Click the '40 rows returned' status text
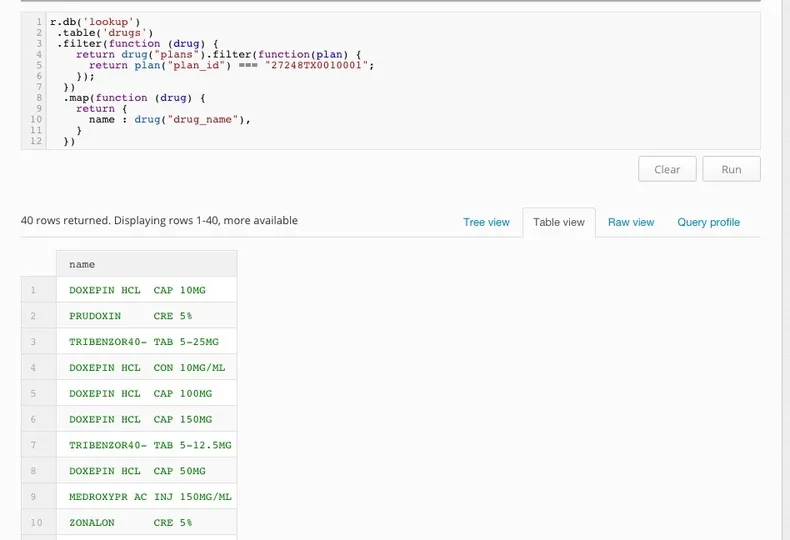Screen dimensions: 790x540 159,220
